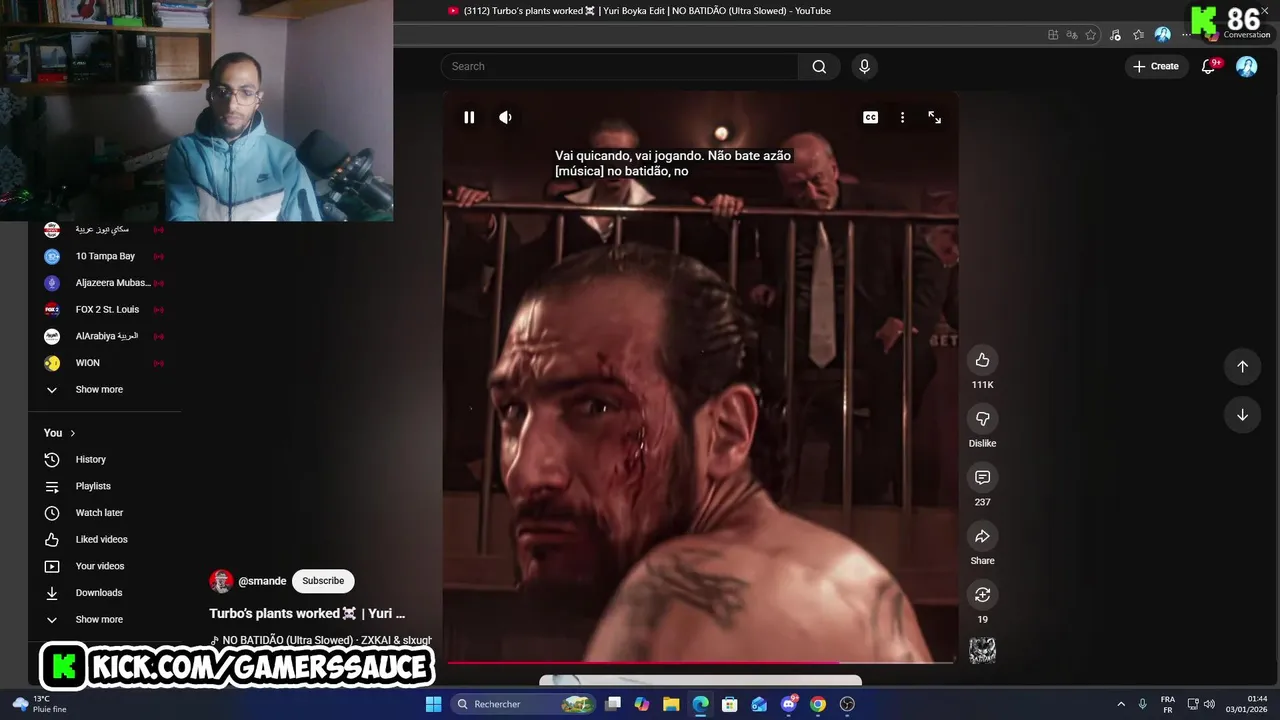
Task: Open @smande channel handle link
Action: [x=262, y=581]
